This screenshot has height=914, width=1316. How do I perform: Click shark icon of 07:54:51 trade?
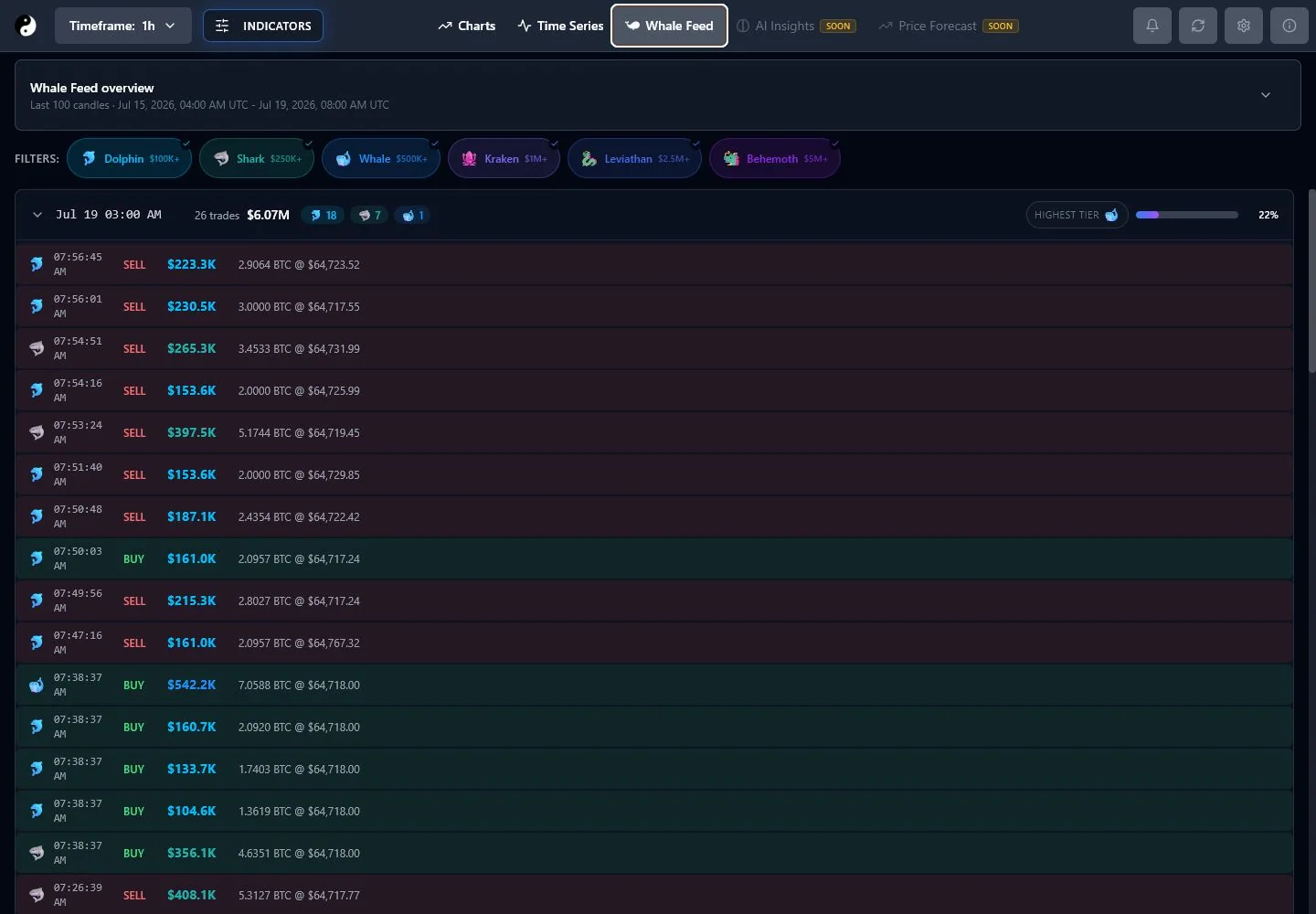[37, 348]
